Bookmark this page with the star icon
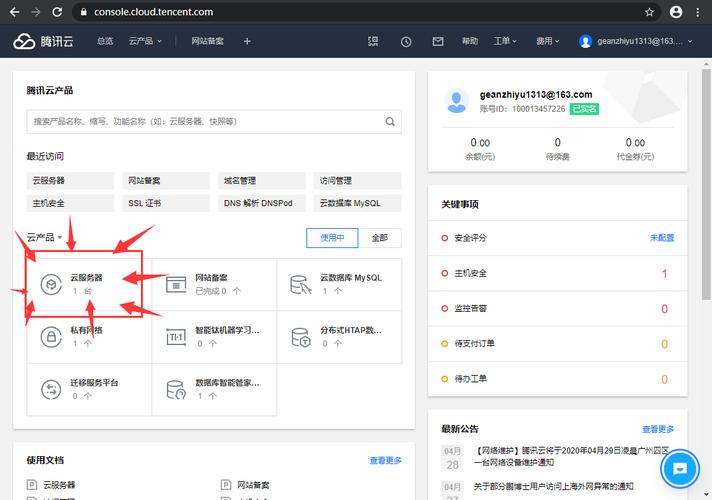 coord(649,12)
